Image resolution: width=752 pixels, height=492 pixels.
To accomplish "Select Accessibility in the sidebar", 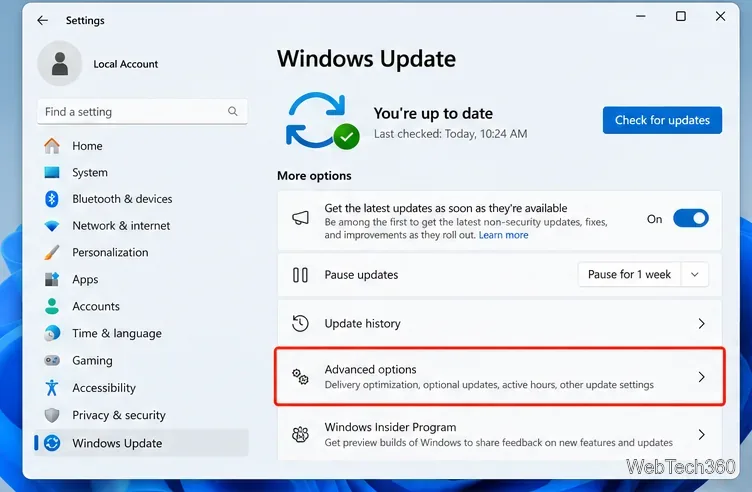I will tap(142, 387).
